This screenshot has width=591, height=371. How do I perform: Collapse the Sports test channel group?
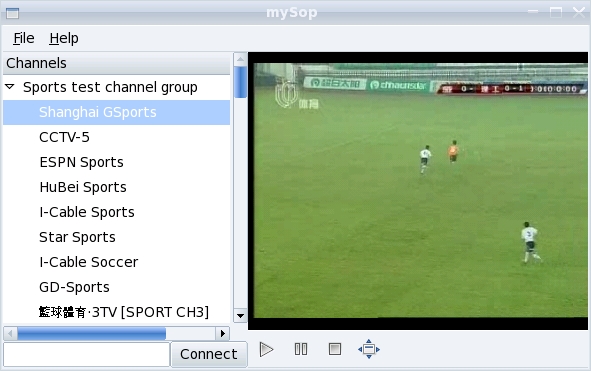click(10, 87)
